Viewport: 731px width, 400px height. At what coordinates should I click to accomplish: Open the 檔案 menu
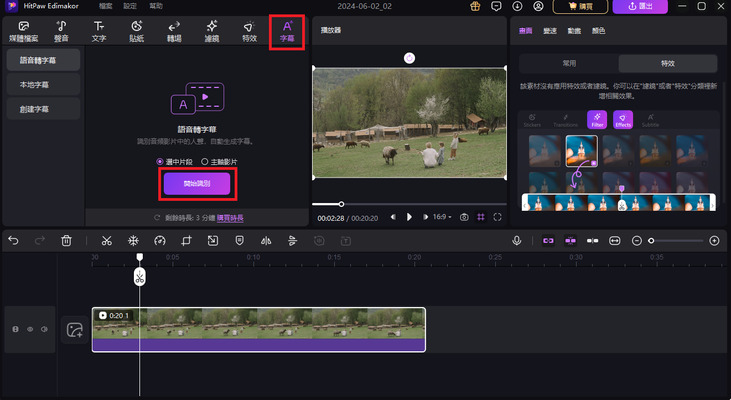pyautogui.click(x=91, y=6)
